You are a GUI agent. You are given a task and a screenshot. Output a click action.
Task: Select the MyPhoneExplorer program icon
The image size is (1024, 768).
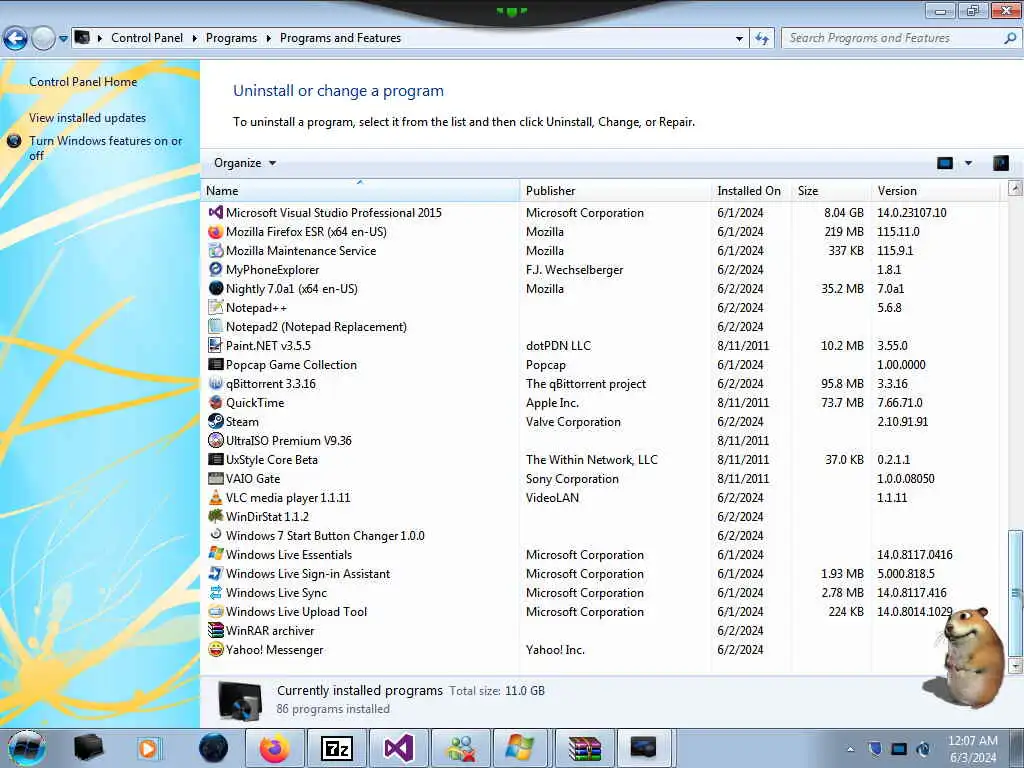(216, 270)
